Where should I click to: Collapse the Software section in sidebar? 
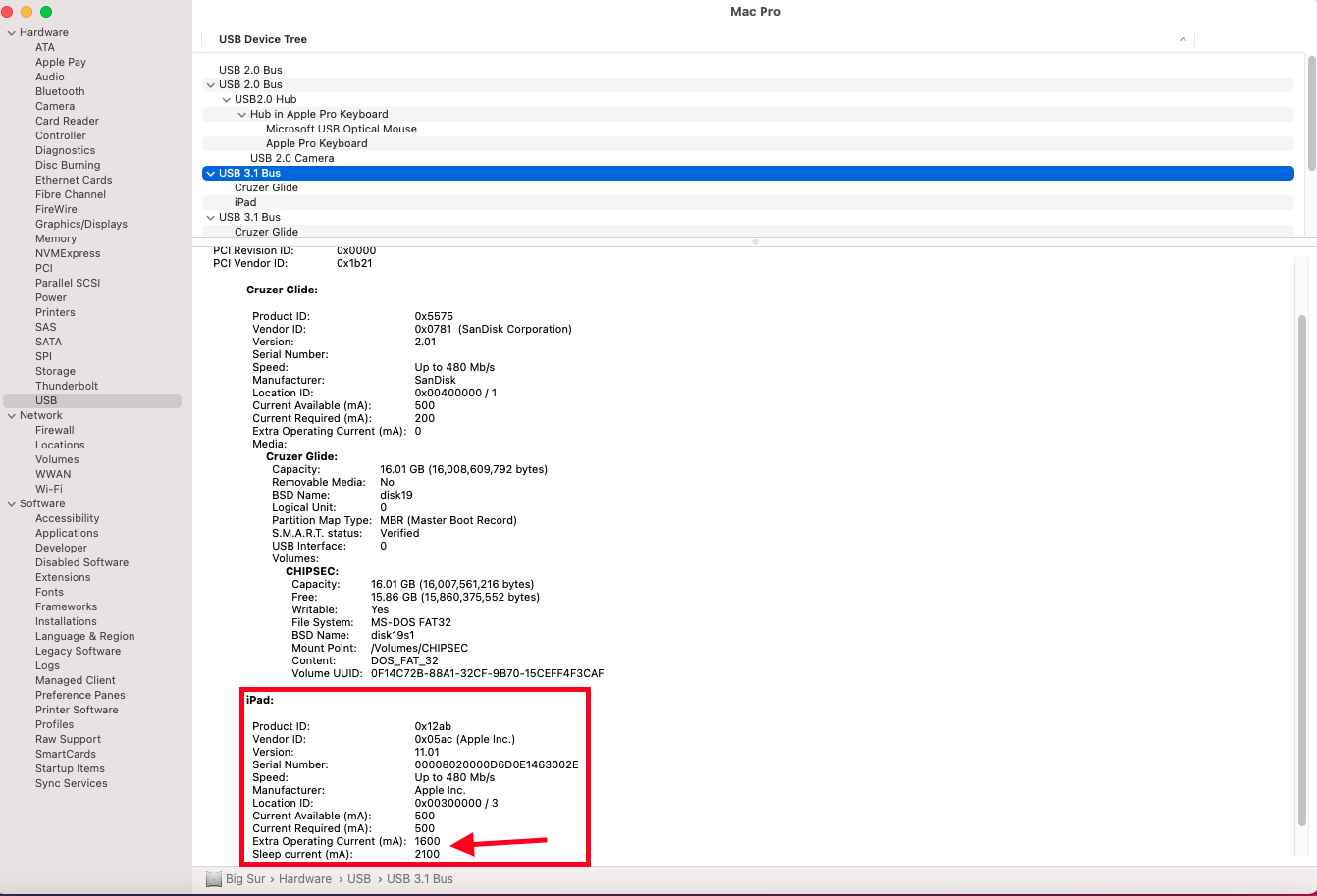click(x=11, y=503)
